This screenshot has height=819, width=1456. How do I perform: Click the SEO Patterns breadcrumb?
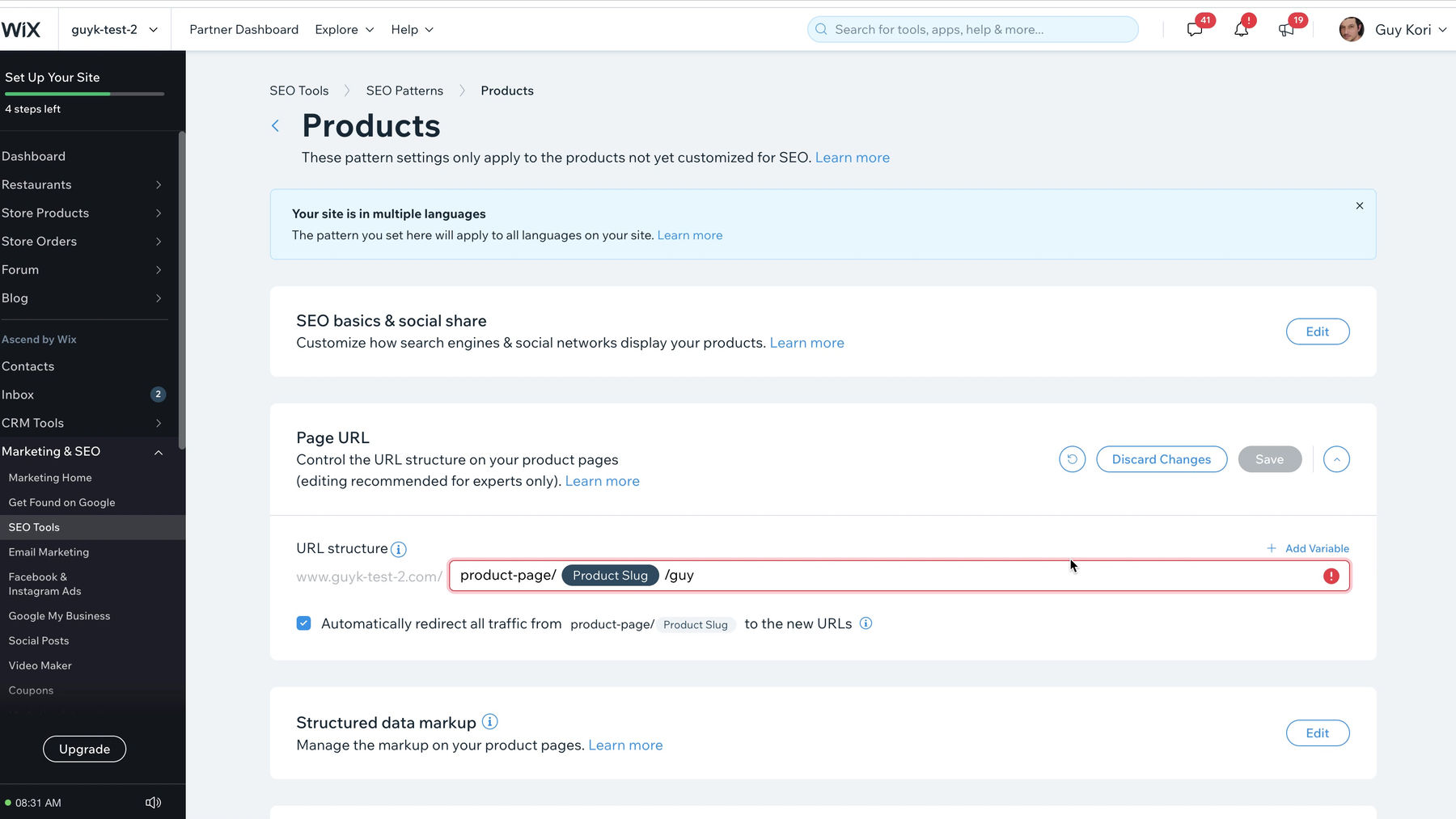404,91
